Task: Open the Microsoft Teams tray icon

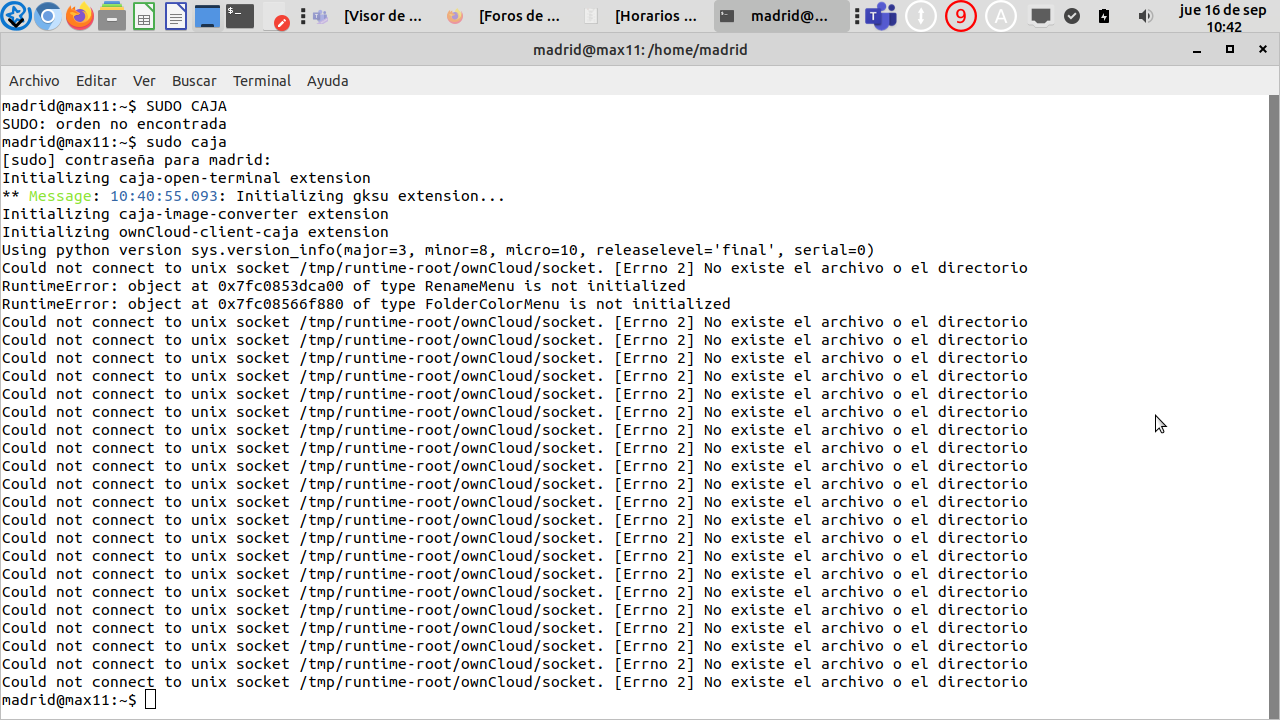Action: 882,16
